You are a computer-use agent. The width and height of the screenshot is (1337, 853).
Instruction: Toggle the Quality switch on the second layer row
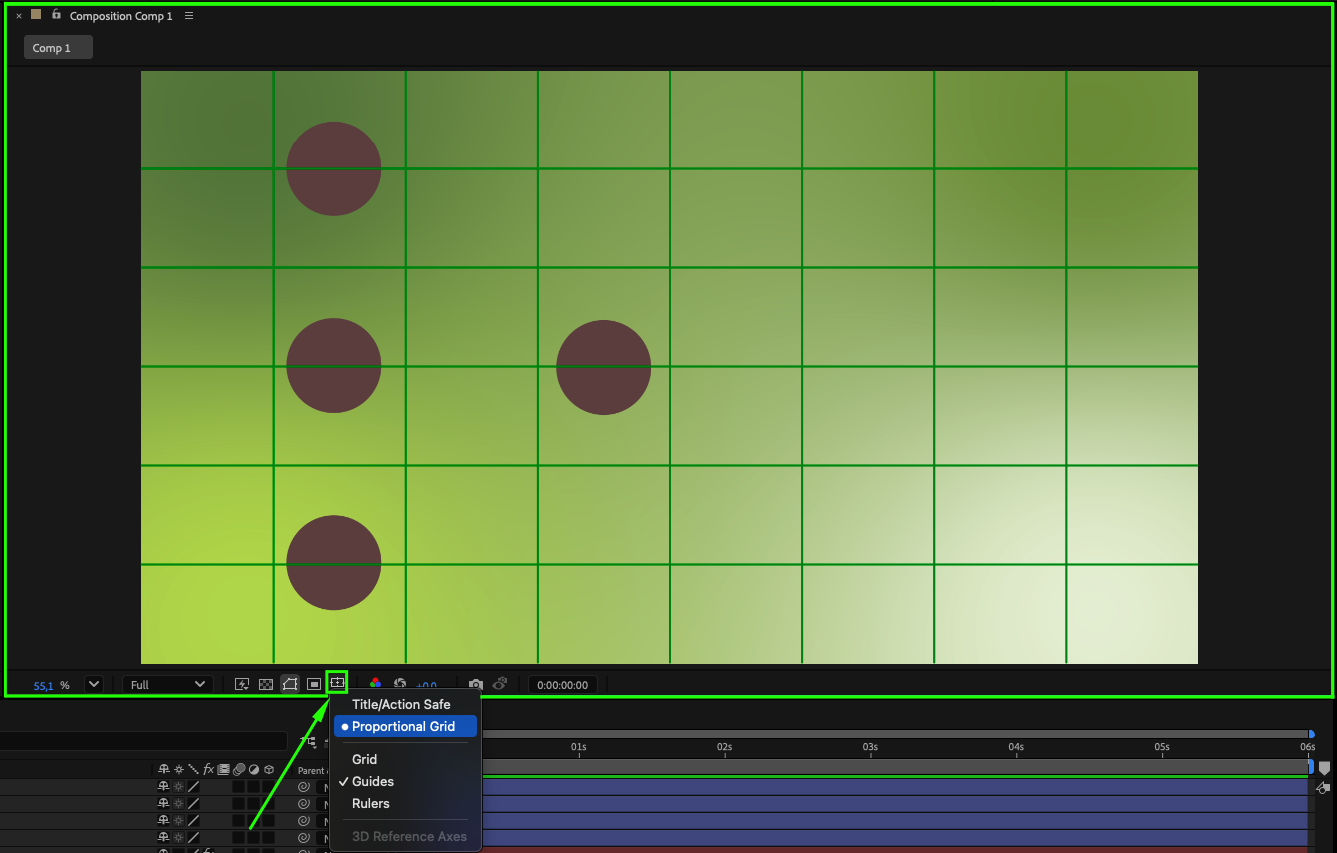[193, 804]
